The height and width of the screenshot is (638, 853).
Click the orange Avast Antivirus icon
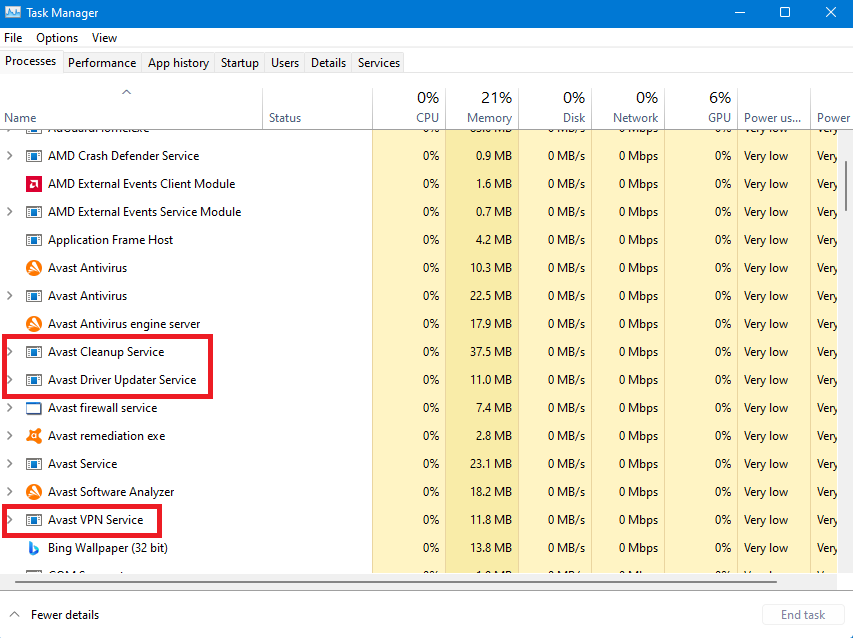[x=34, y=268]
